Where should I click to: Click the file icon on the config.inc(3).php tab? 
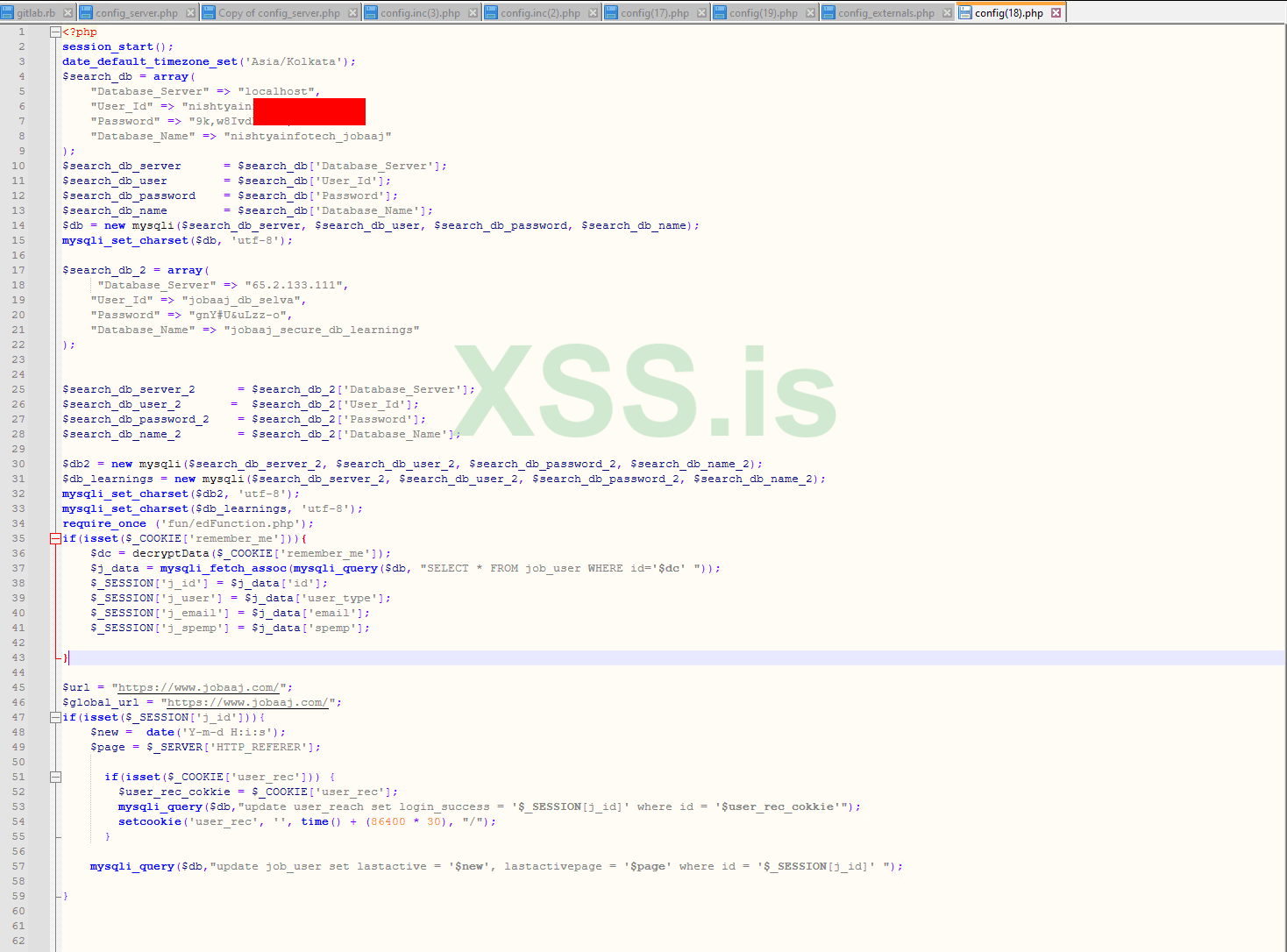pyautogui.click(x=372, y=12)
